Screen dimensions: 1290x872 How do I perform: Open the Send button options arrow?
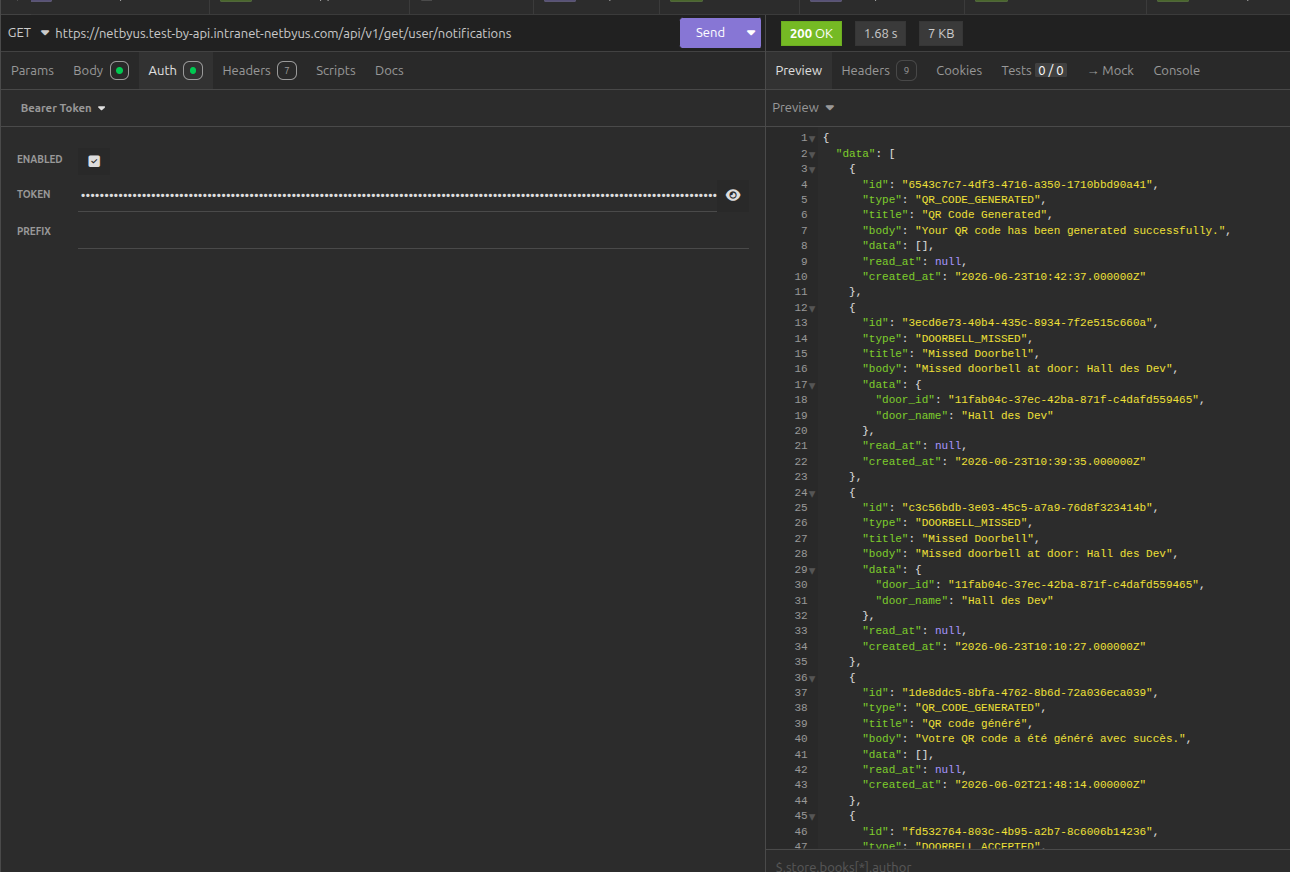coord(752,33)
